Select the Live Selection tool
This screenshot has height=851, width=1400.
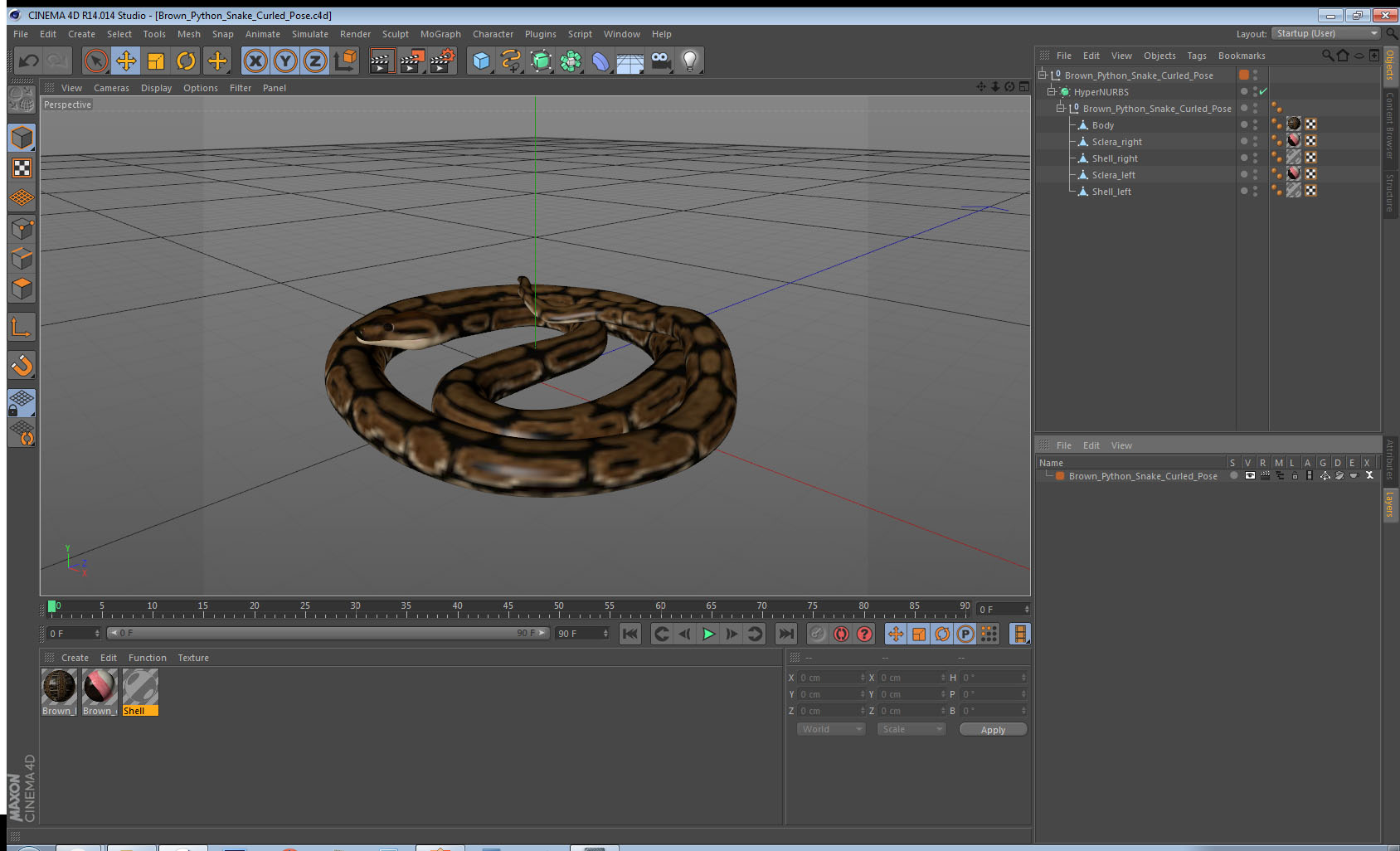pyautogui.click(x=96, y=61)
